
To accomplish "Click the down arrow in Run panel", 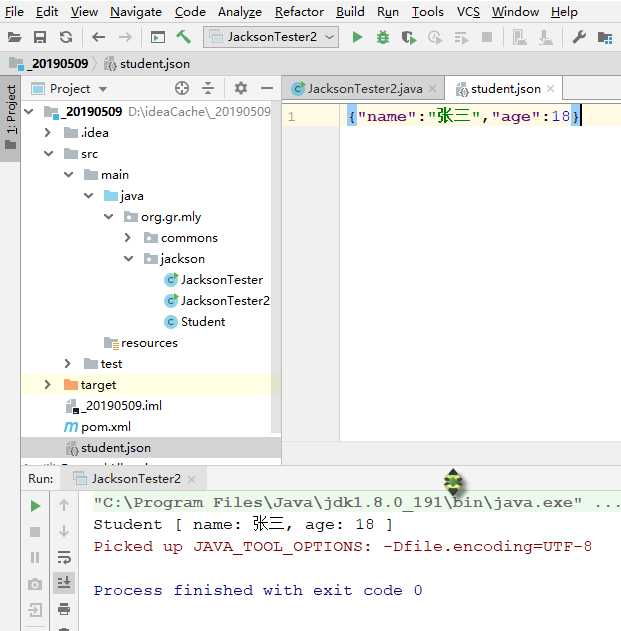I will (64, 531).
